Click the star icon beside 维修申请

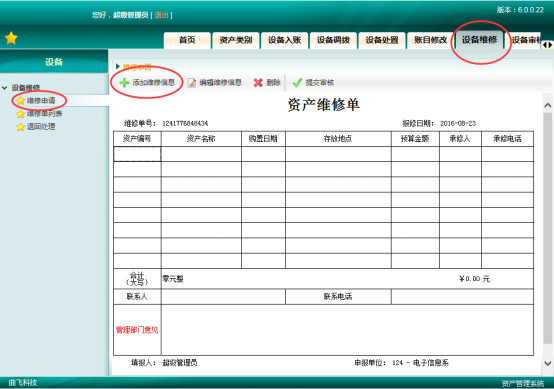tap(20, 101)
